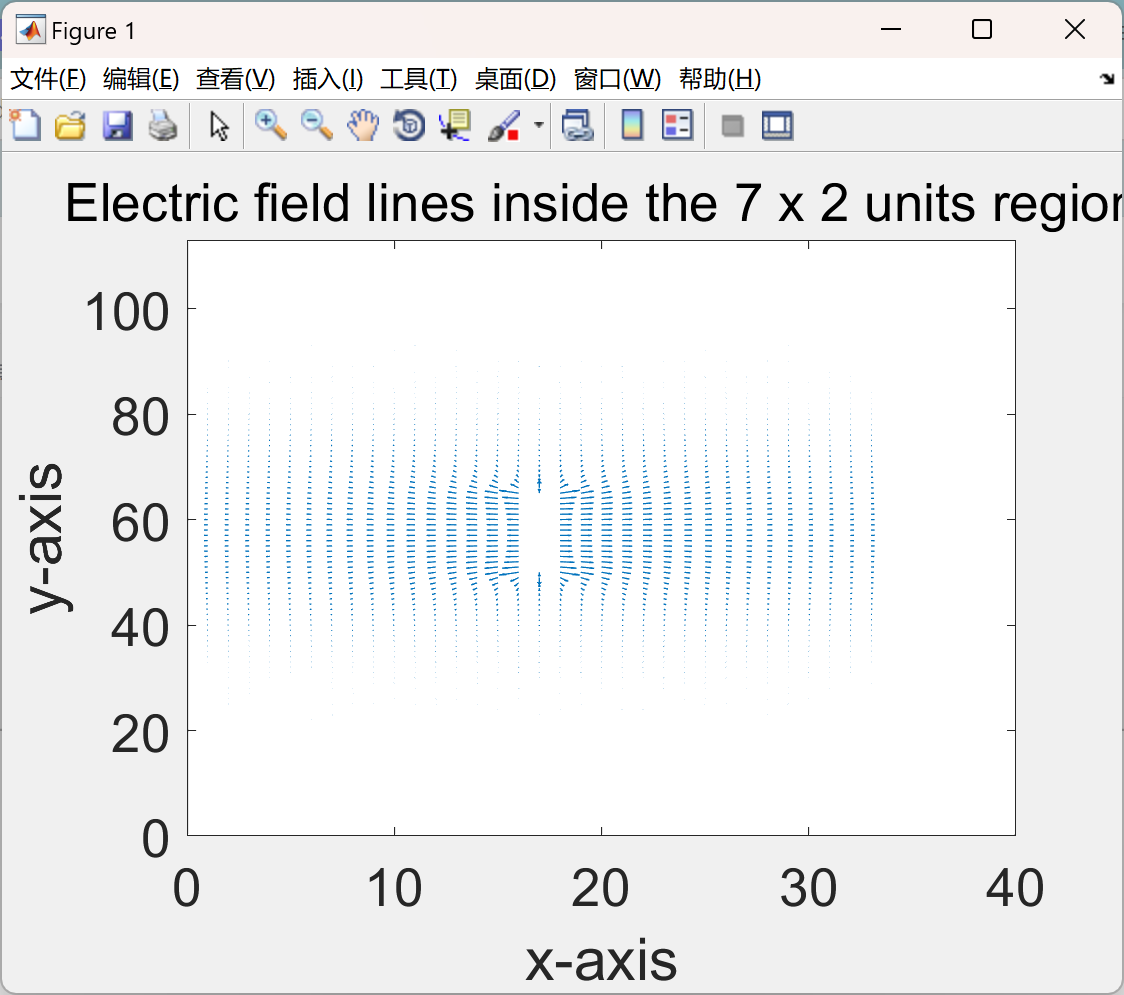The image size is (1124, 995).
Task: Select the Brush data tool
Action: click(x=505, y=125)
